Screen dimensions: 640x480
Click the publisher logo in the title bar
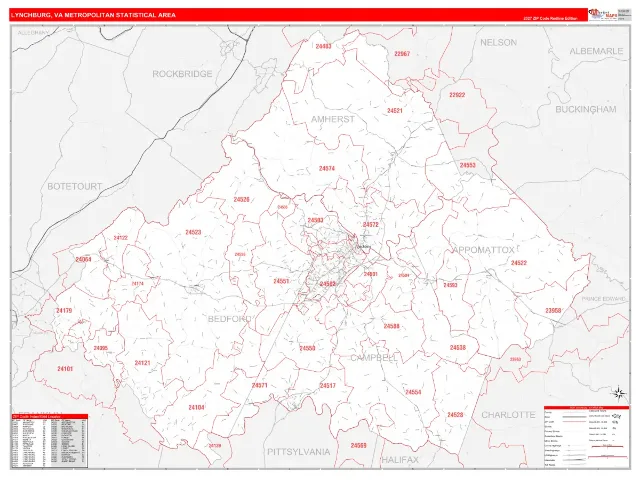pos(602,14)
